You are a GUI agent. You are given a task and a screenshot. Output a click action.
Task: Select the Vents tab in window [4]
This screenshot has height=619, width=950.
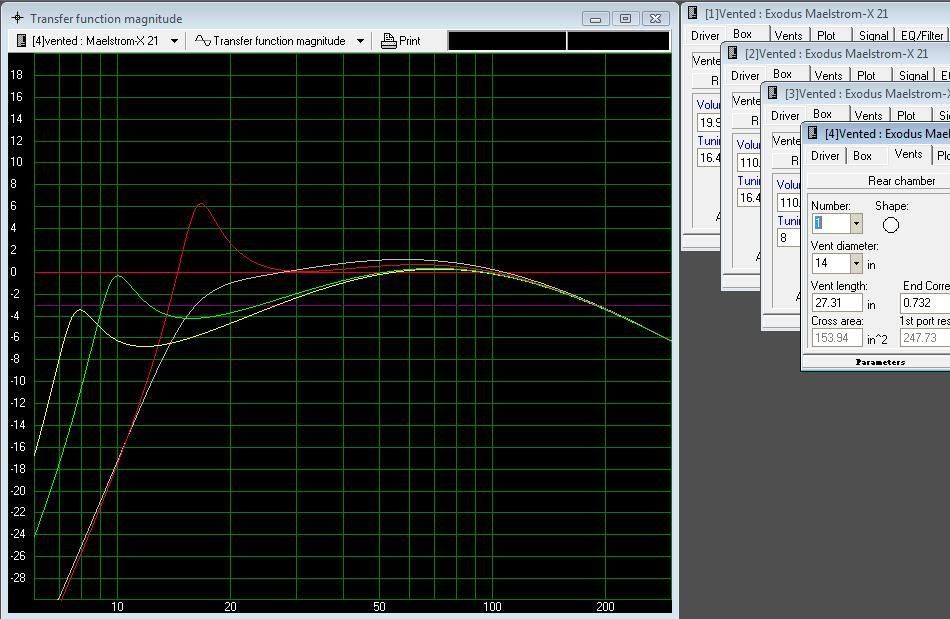coord(908,154)
